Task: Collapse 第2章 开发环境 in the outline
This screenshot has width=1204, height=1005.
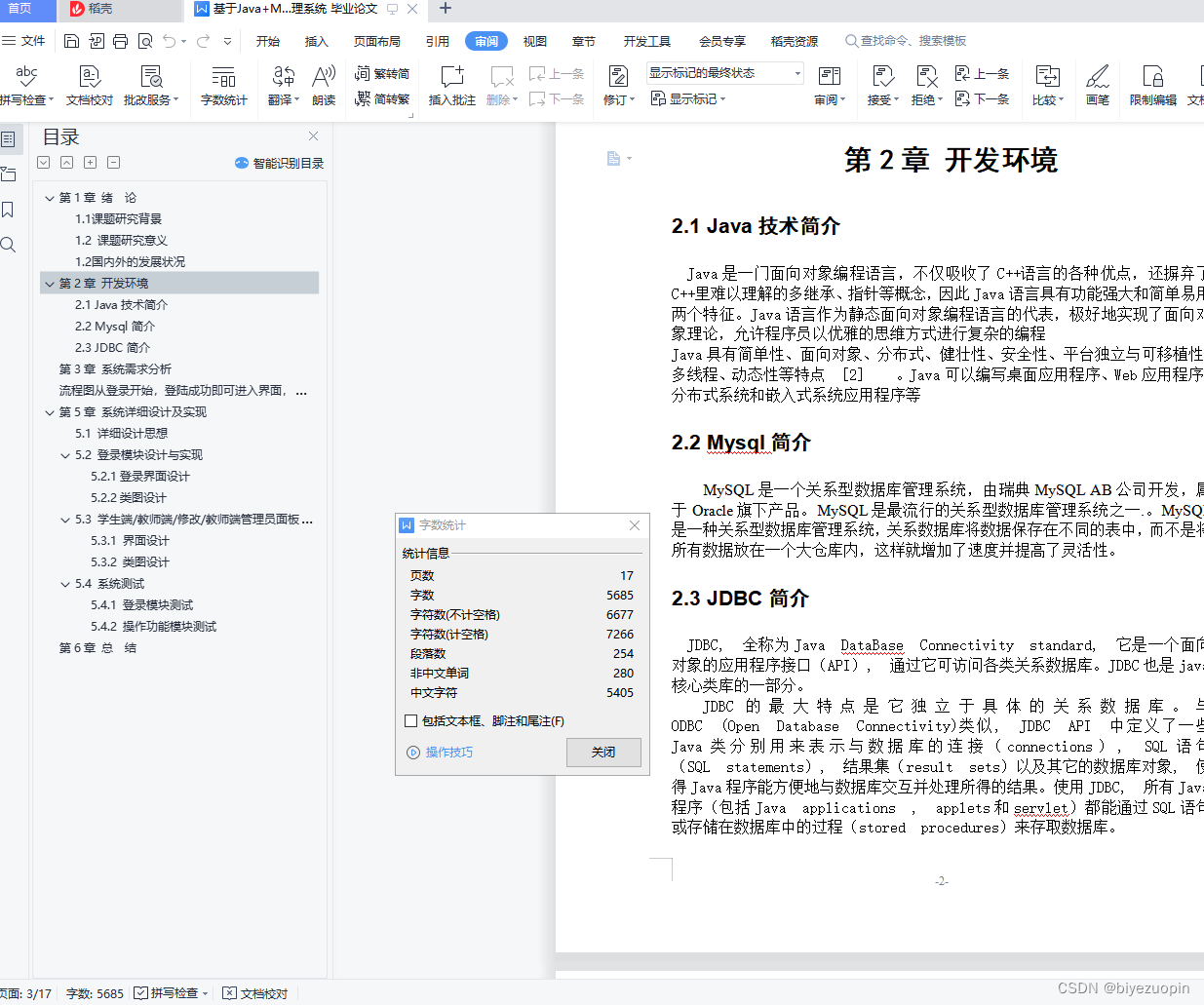Action: point(50,283)
